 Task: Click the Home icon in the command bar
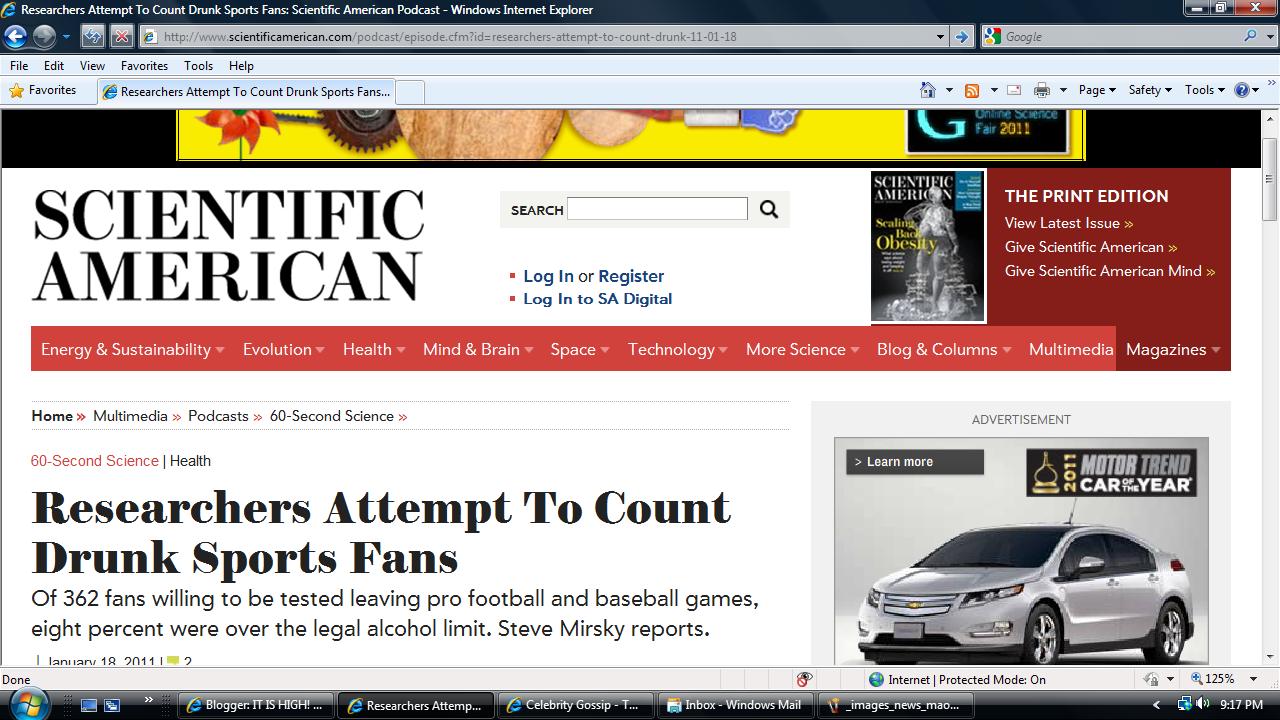click(x=928, y=90)
